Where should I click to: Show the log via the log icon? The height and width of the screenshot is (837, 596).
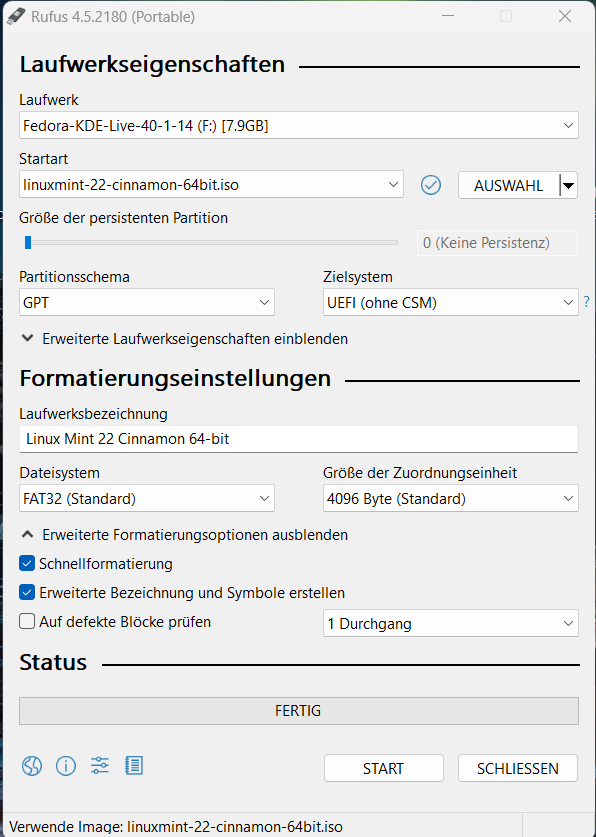(x=133, y=766)
